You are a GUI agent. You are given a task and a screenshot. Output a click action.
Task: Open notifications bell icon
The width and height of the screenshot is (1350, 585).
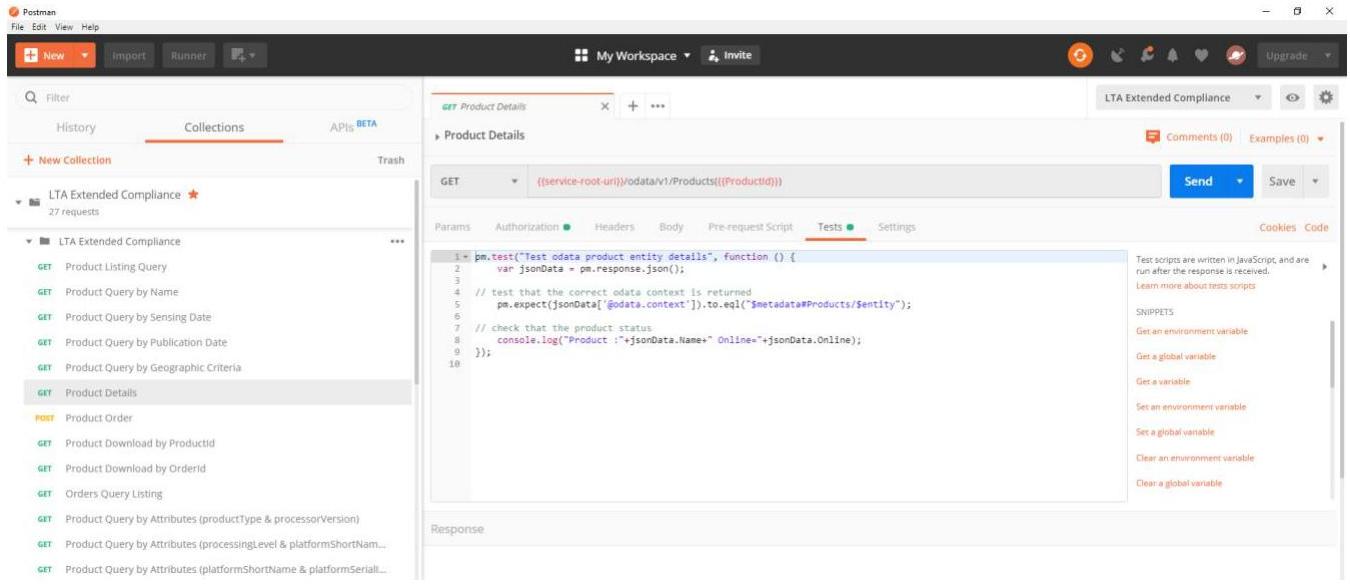[1173, 56]
